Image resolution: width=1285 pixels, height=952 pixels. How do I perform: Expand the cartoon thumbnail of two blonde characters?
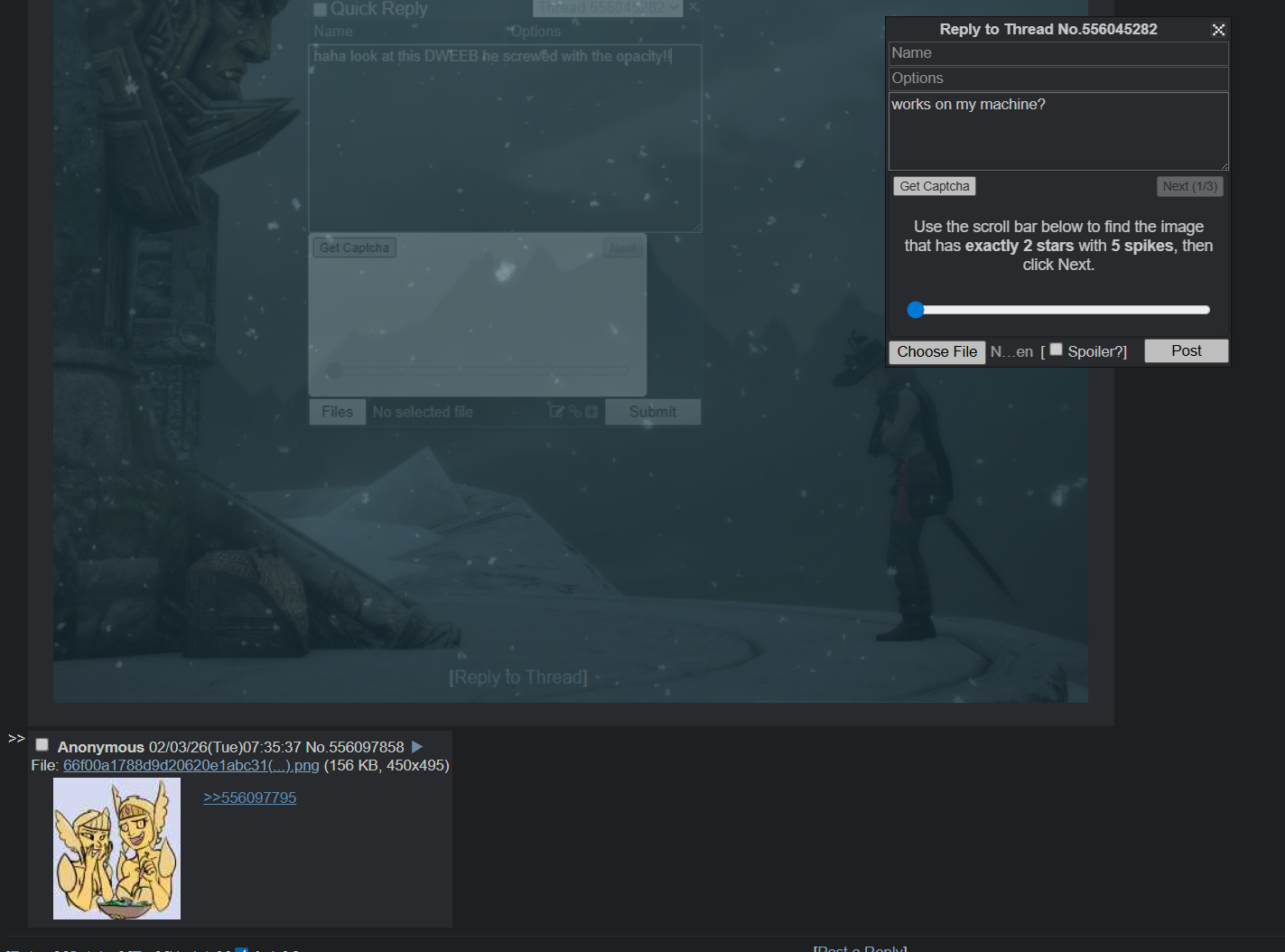click(x=117, y=849)
